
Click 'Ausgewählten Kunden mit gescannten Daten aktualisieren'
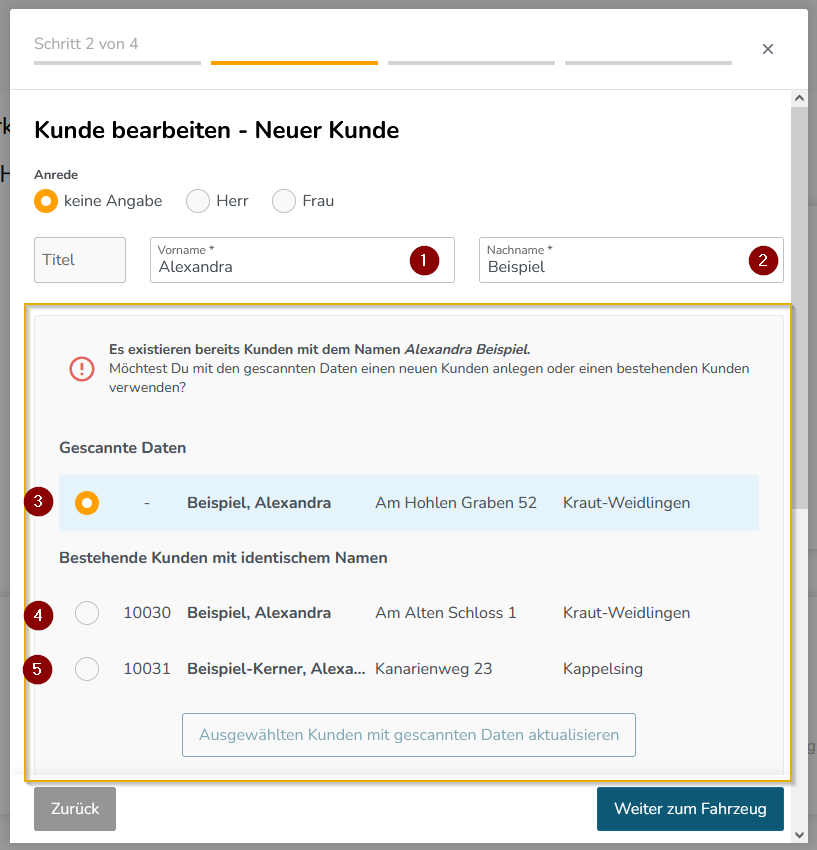[x=409, y=735]
